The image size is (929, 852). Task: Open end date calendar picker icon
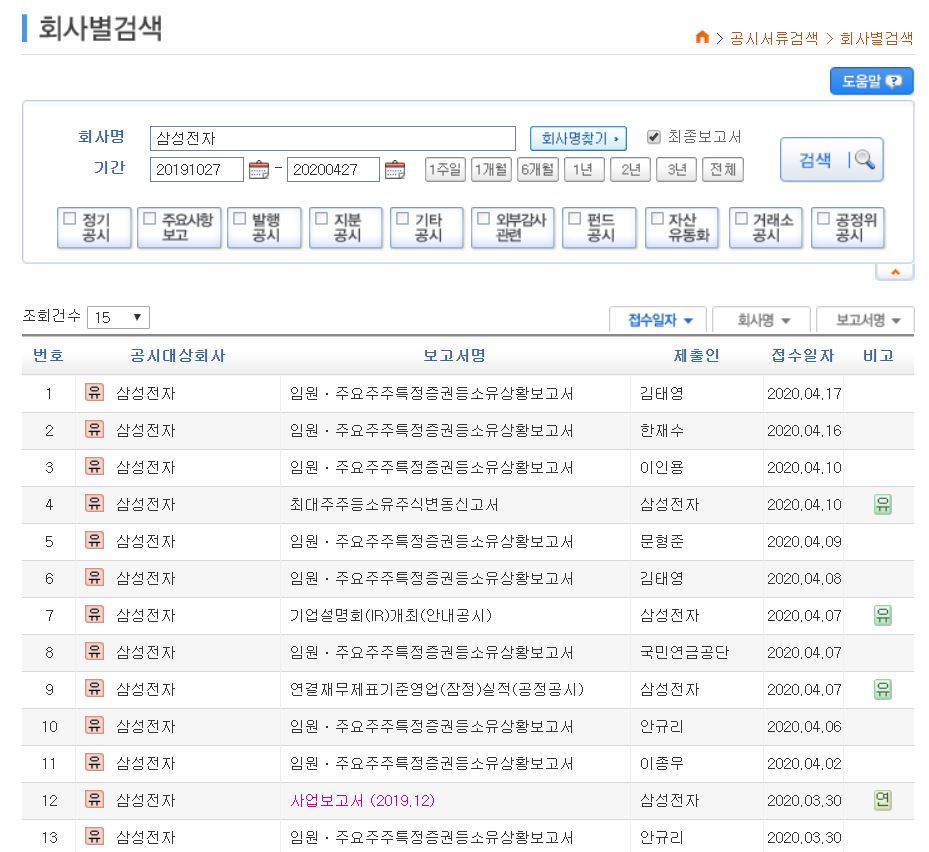coord(395,169)
